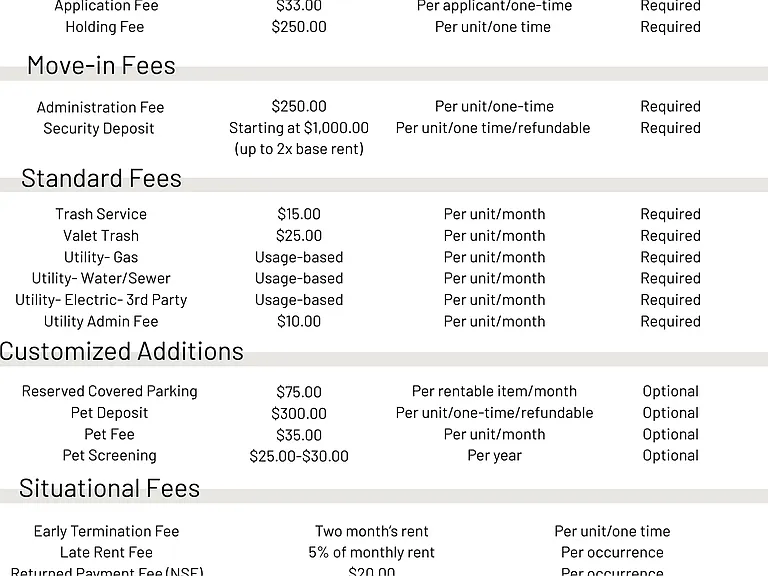The height and width of the screenshot is (576, 768).
Task: Click the Administration Fee label
Action: click(100, 107)
